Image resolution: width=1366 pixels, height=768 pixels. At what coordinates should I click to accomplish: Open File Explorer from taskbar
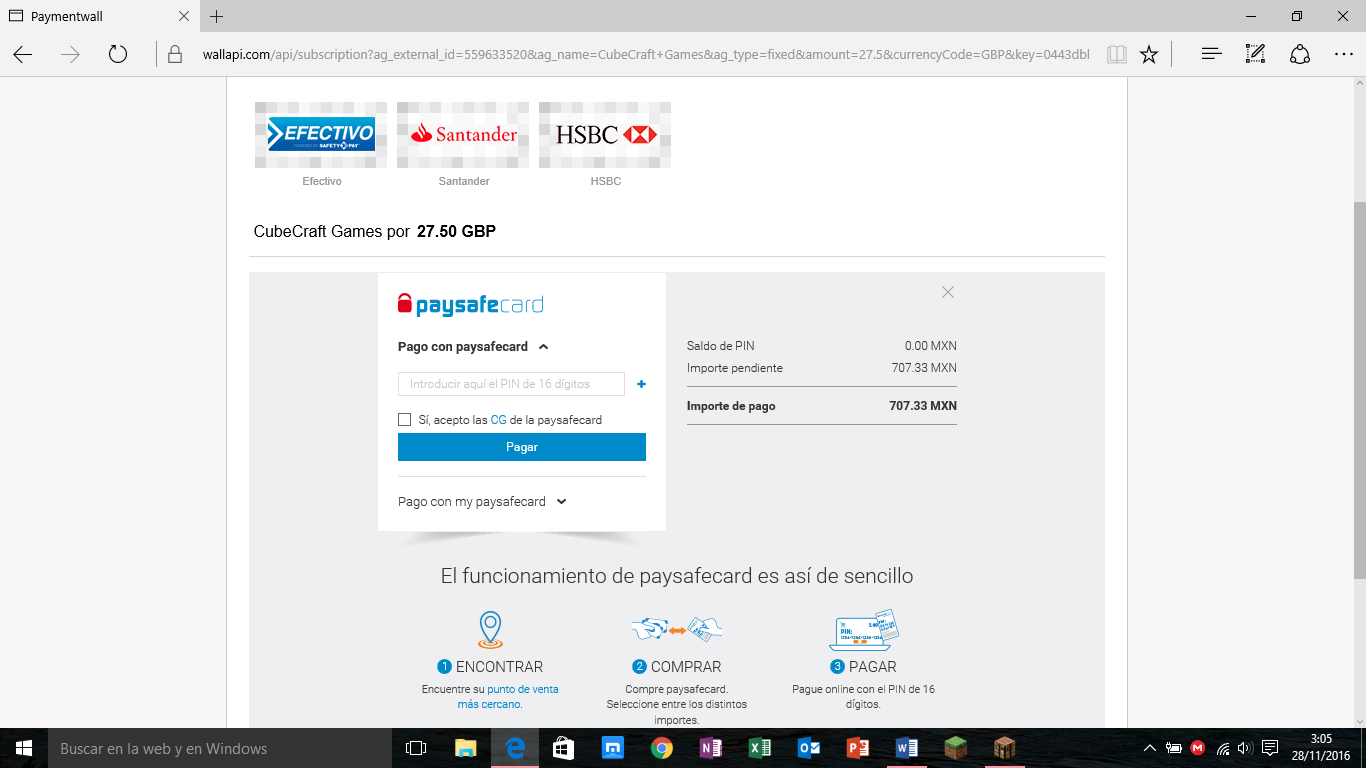[466, 748]
